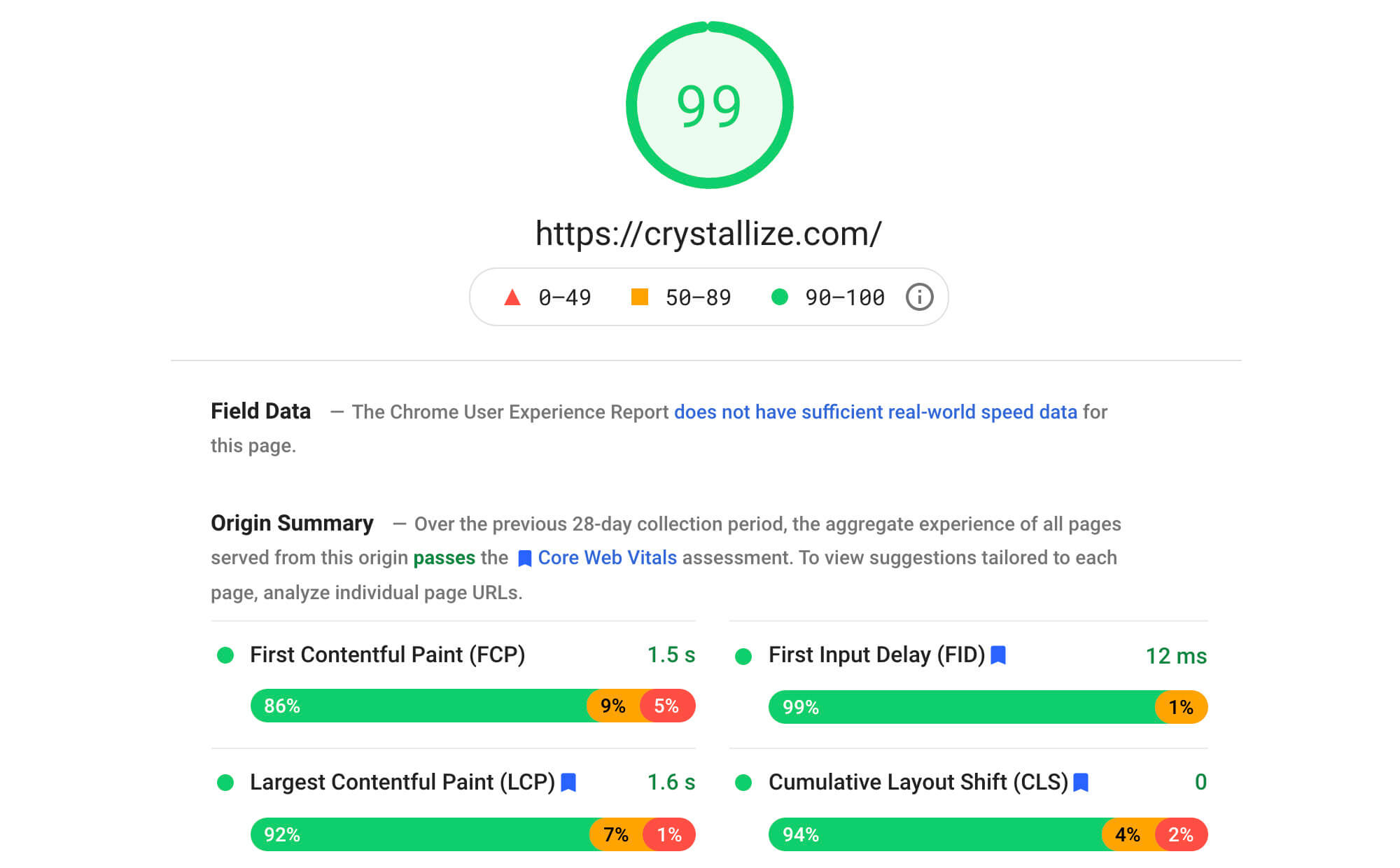Click the 7% orange segment of LCP bar
The height and width of the screenshot is (868, 1400).
[x=616, y=834]
